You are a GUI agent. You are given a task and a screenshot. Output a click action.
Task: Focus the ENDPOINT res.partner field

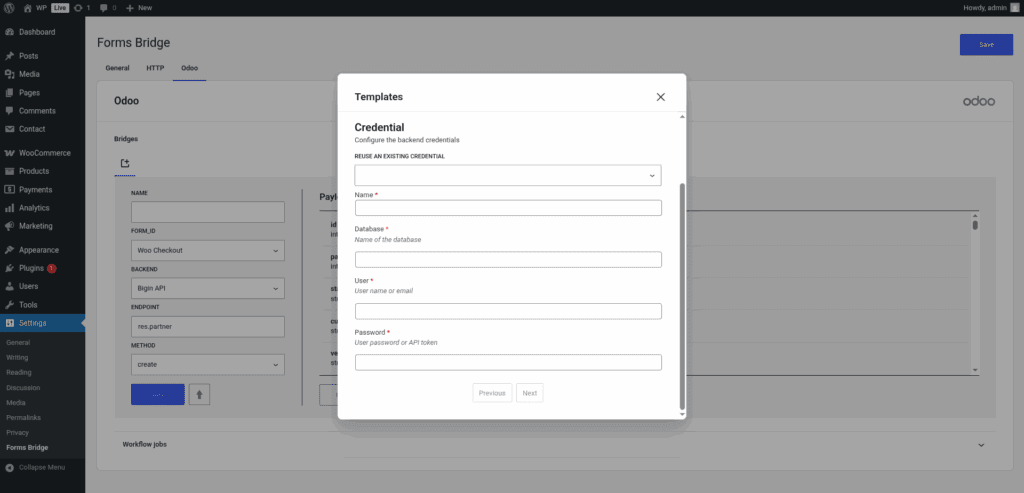208,326
